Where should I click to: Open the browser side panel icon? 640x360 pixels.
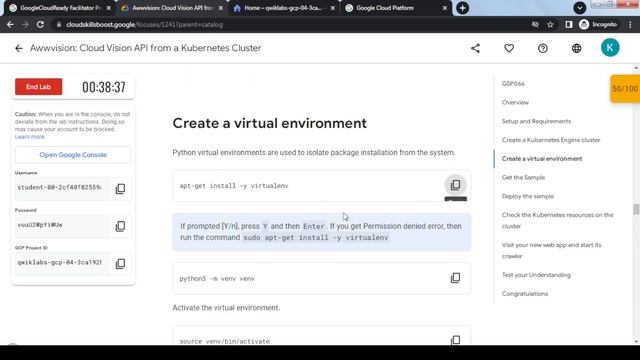click(x=569, y=24)
